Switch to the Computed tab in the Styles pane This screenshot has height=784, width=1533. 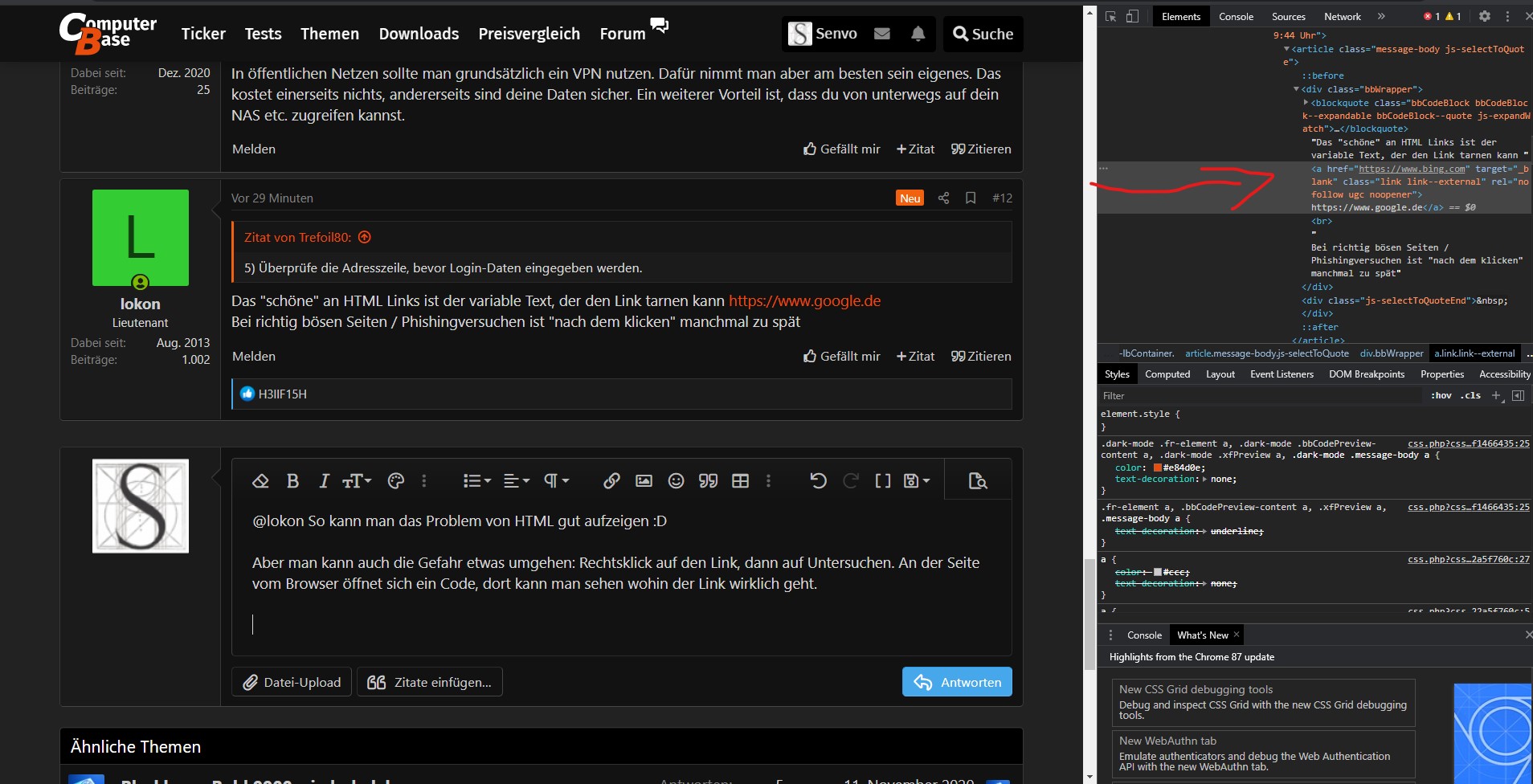click(x=1167, y=374)
